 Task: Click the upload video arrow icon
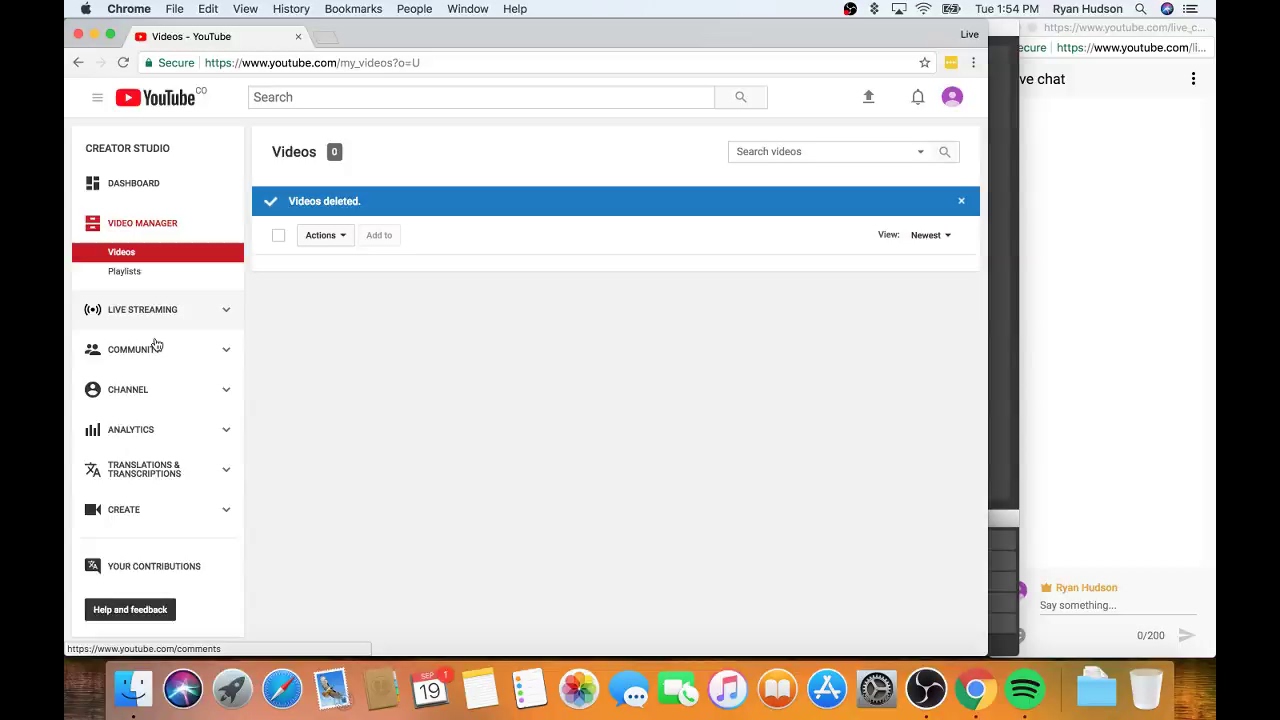pos(868,97)
